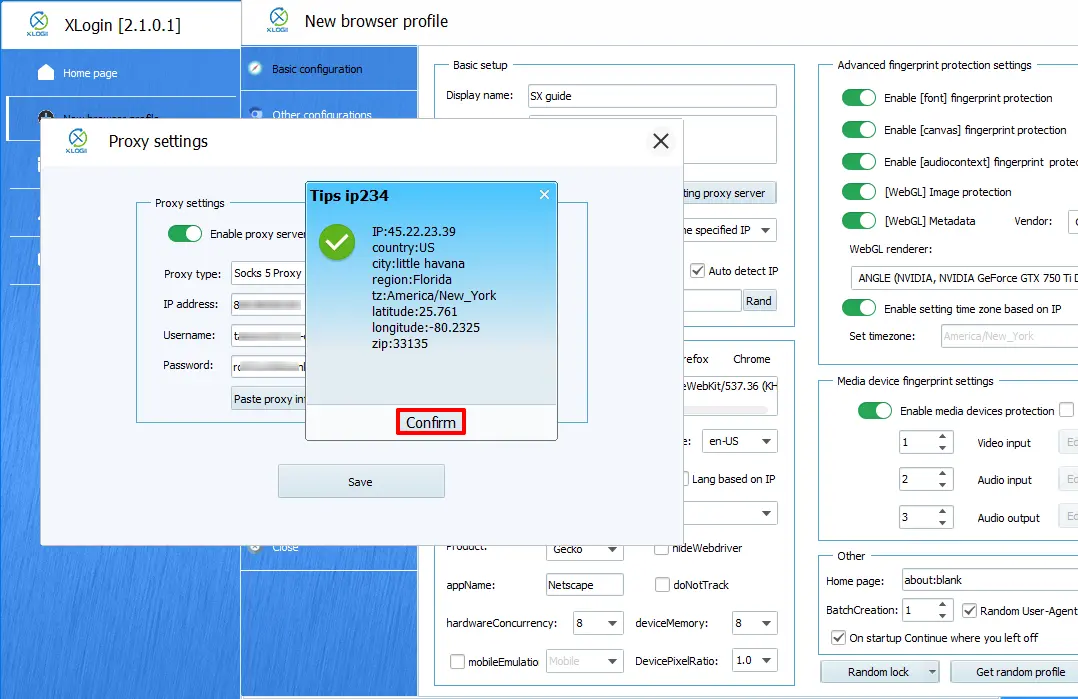The width and height of the screenshot is (1078, 699).
Task: Click the Home page house icon
Action: coord(45,72)
